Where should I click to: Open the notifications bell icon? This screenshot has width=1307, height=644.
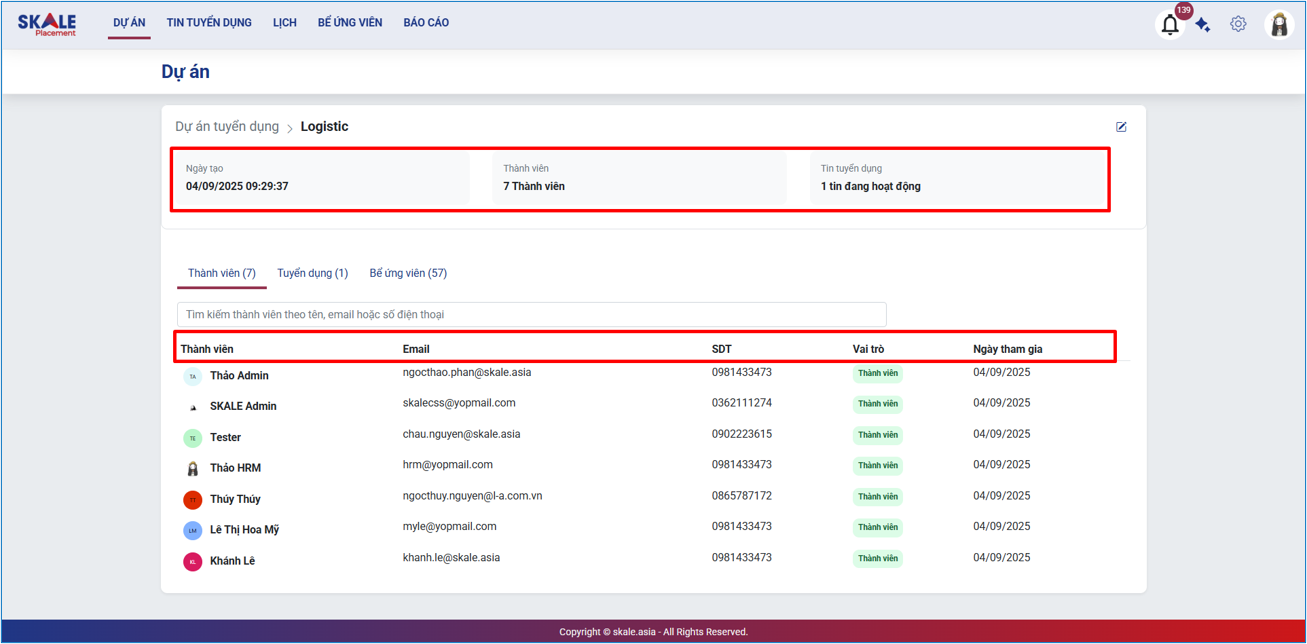click(1169, 25)
